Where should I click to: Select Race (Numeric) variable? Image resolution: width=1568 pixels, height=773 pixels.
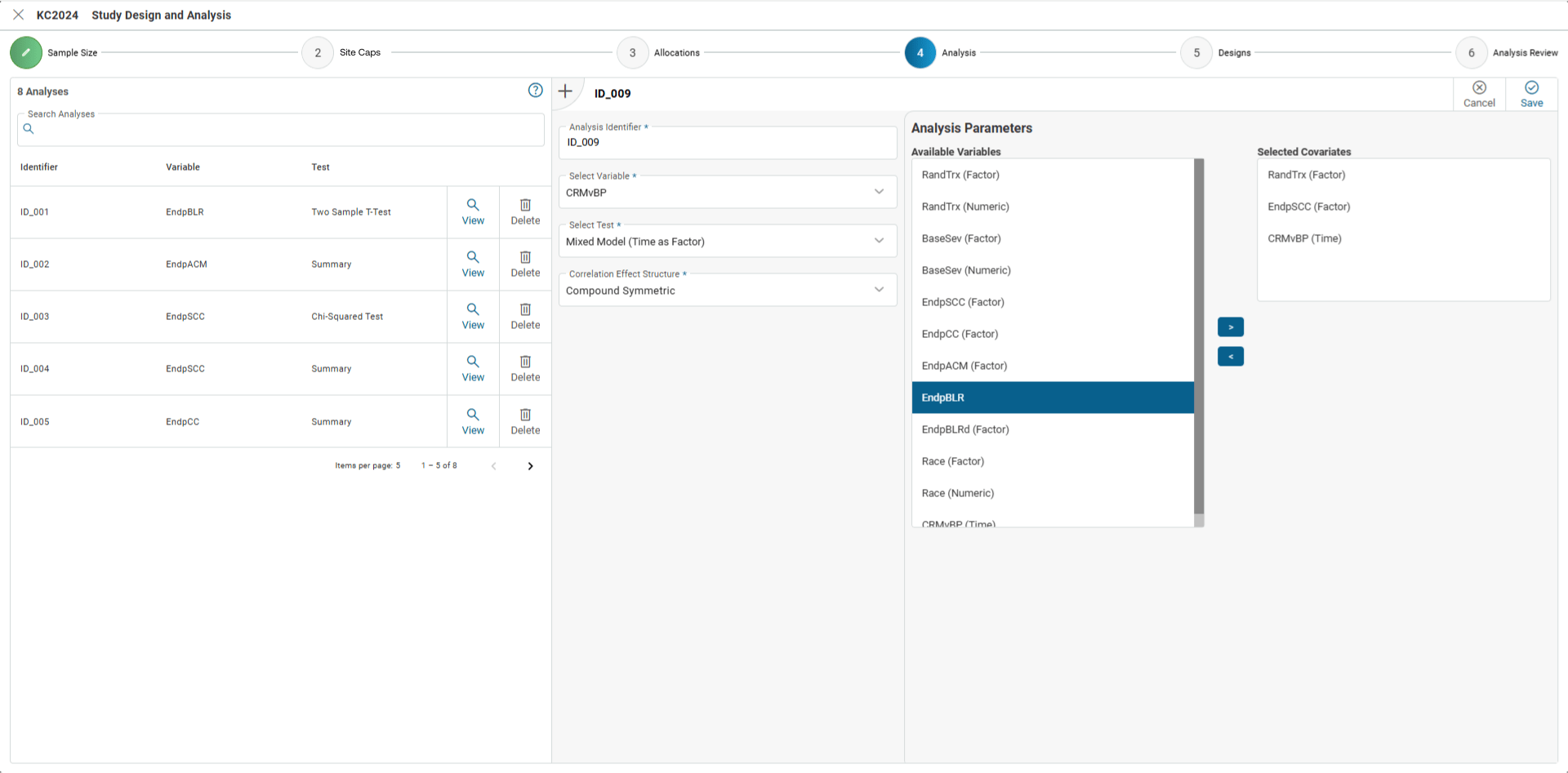point(1053,493)
